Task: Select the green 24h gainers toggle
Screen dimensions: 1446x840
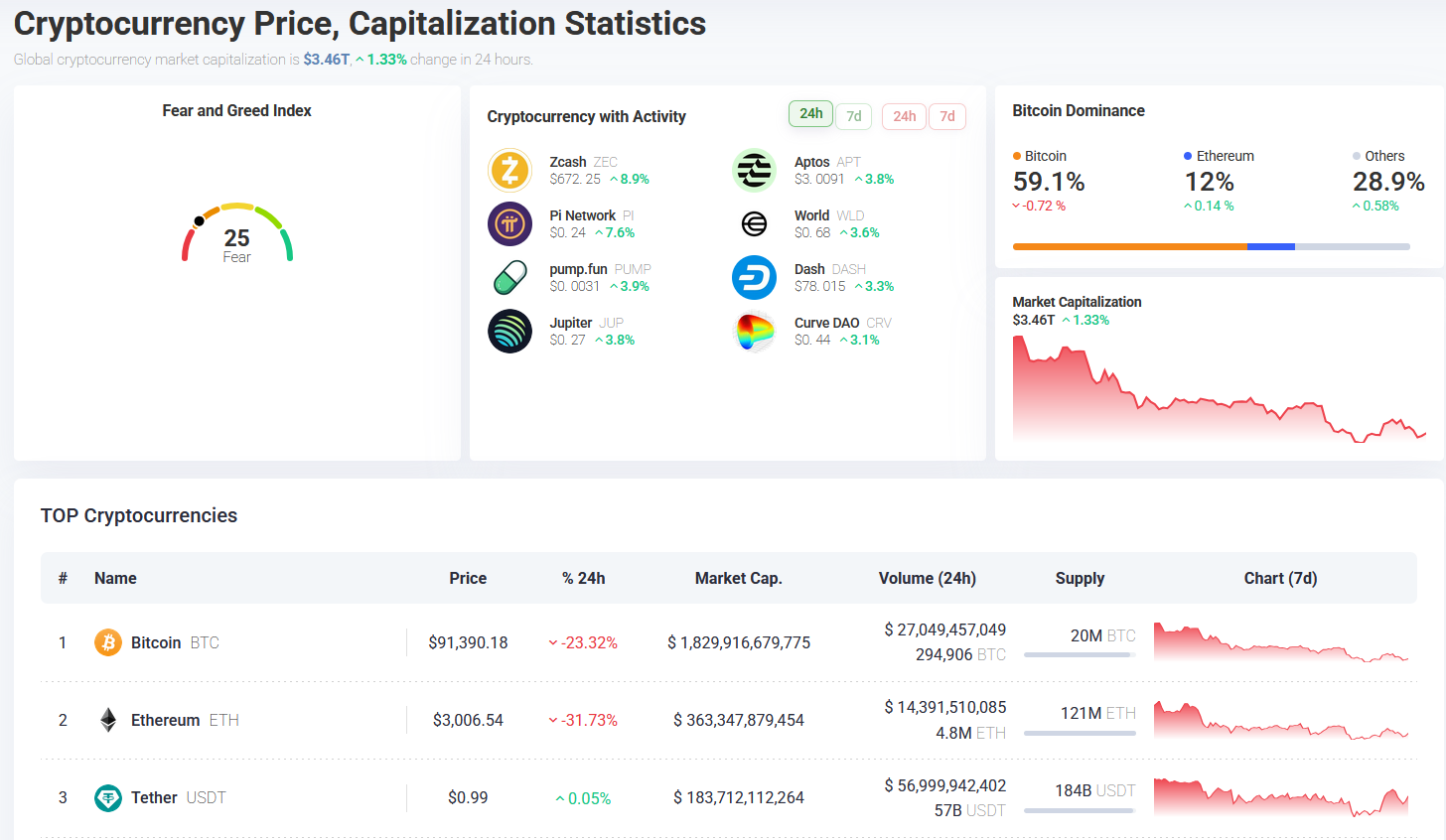Action: 810,114
